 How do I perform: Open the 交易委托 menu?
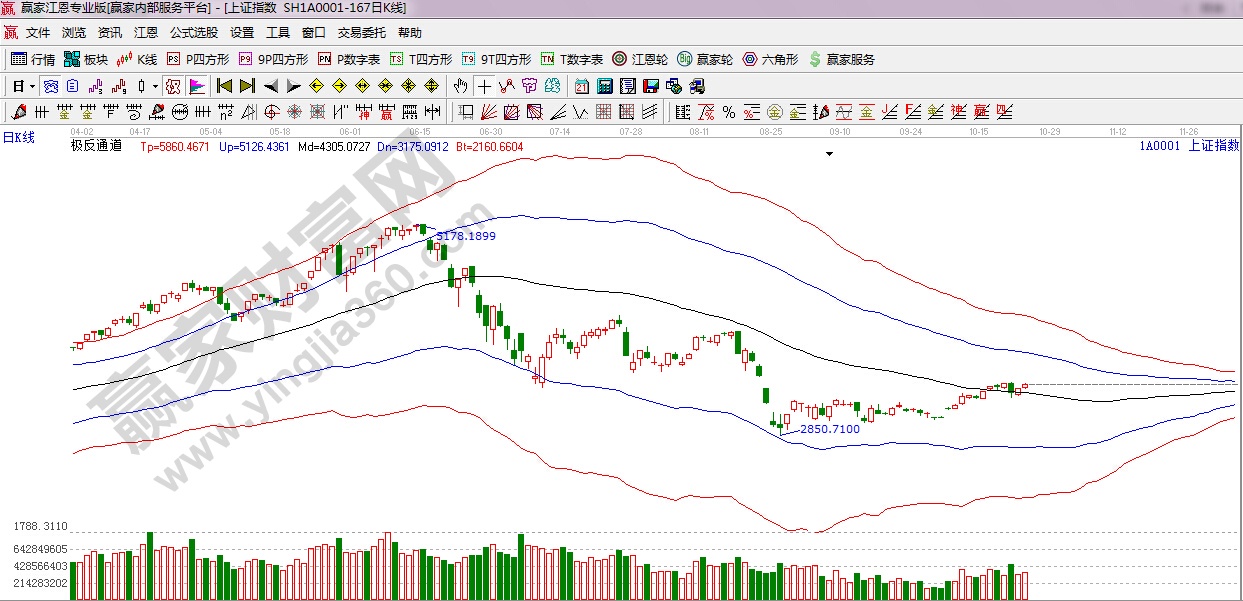click(361, 33)
